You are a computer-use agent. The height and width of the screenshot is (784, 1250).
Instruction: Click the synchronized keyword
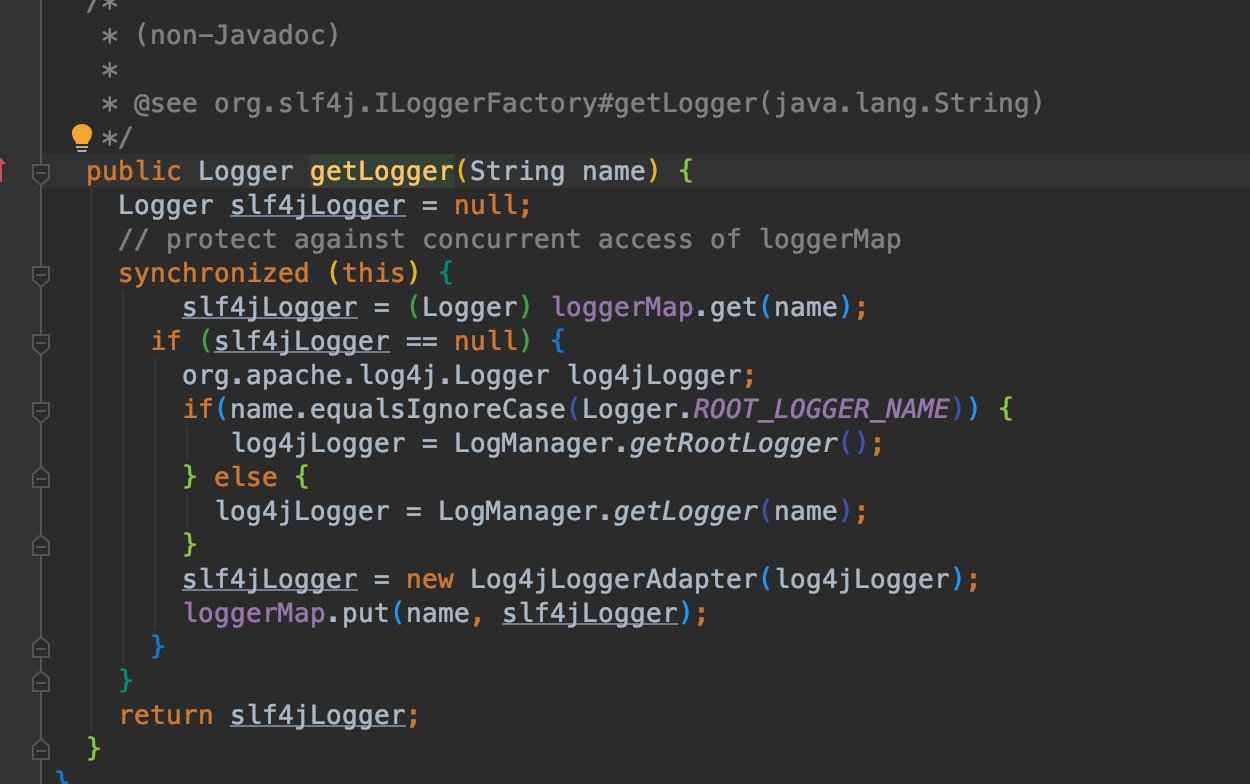click(214, 273)
